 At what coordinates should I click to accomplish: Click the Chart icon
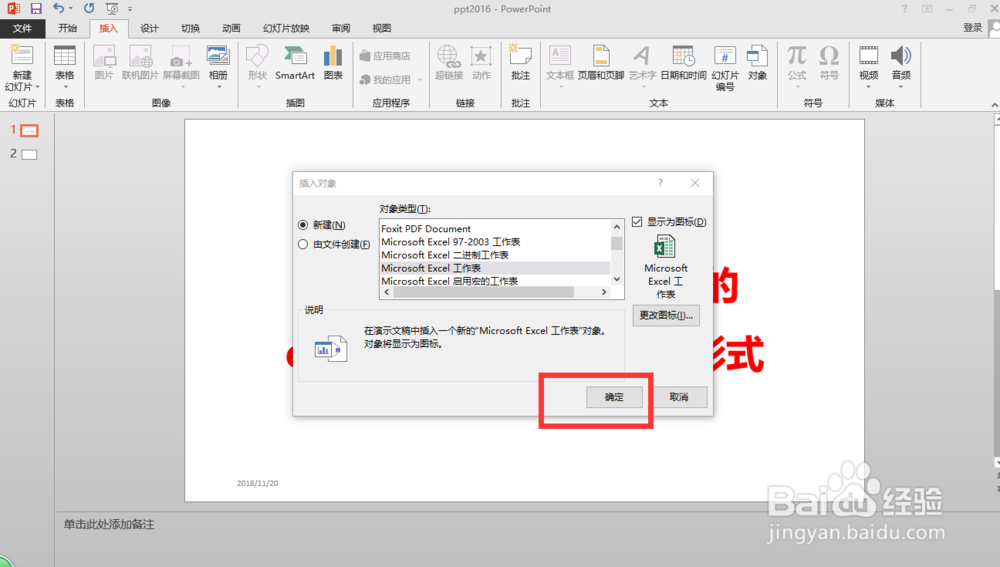point(333,56)
